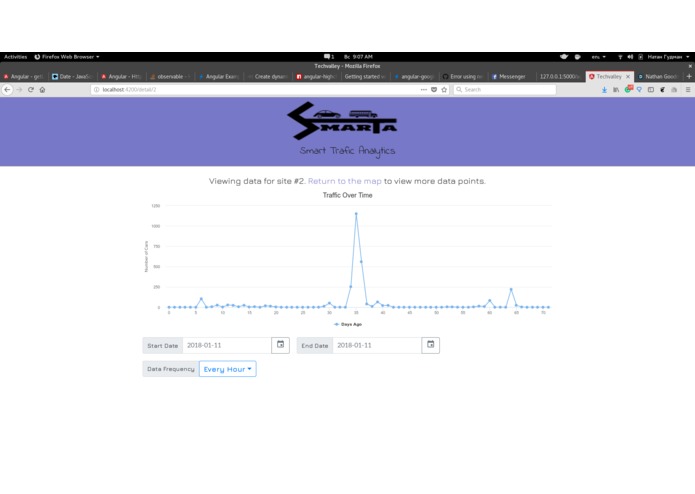This screenshot has width=695, height=494.
Task: Open the chat notification indicator in top bar
Action: [328, 57]
